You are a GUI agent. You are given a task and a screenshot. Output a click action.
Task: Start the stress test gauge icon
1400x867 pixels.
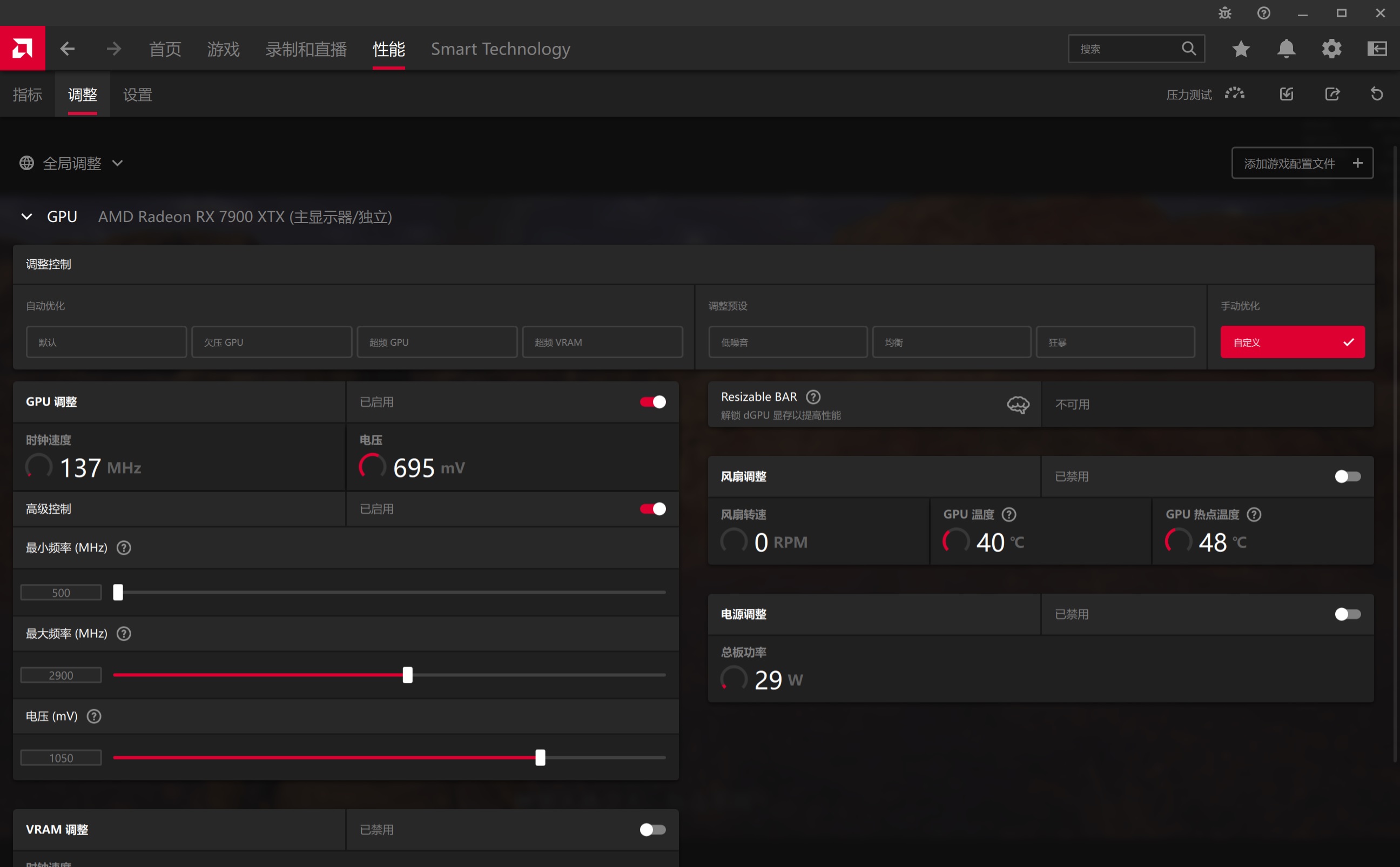(1235, 93)
